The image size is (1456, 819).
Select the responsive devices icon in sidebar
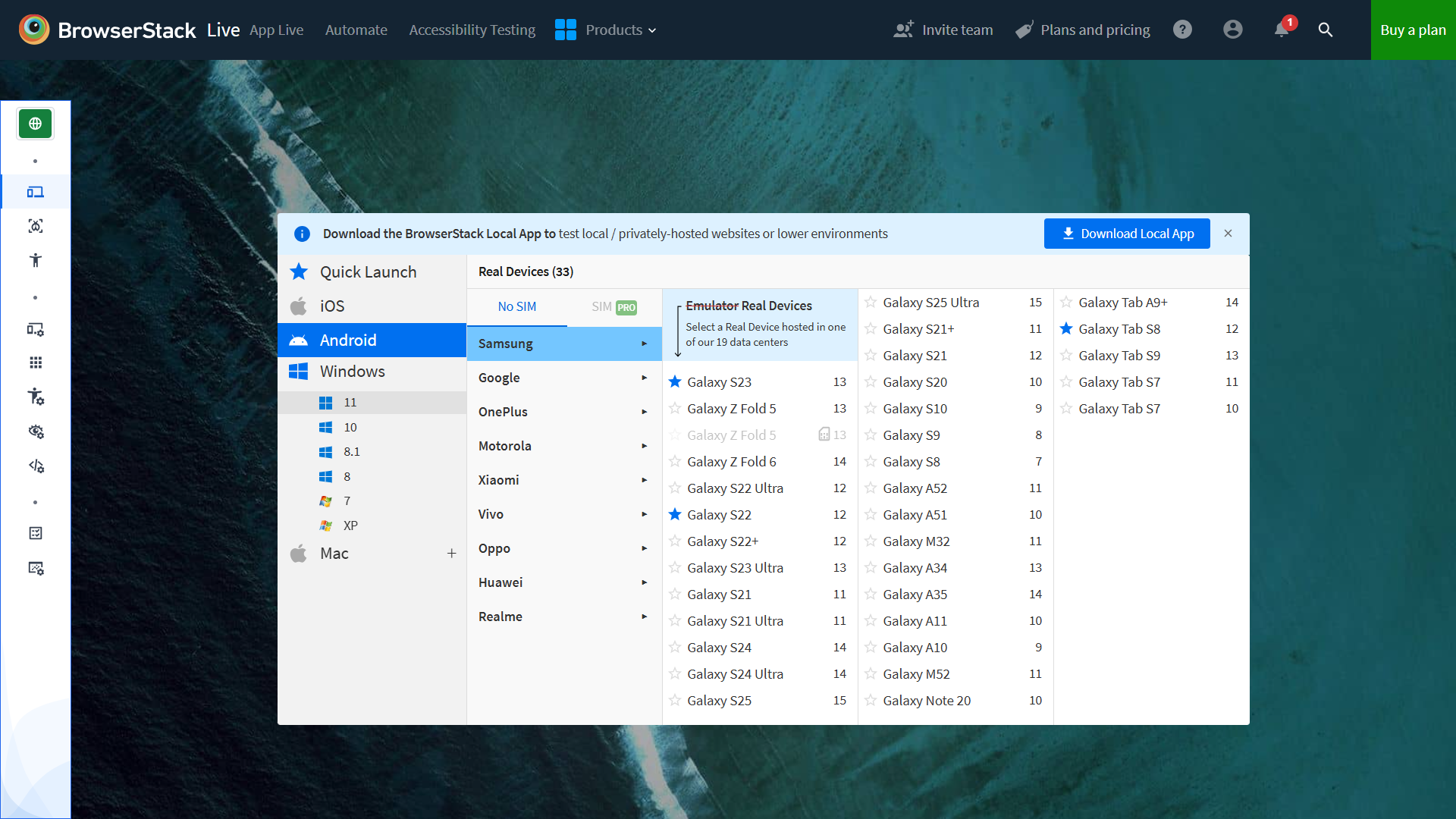tap(35, 192)
